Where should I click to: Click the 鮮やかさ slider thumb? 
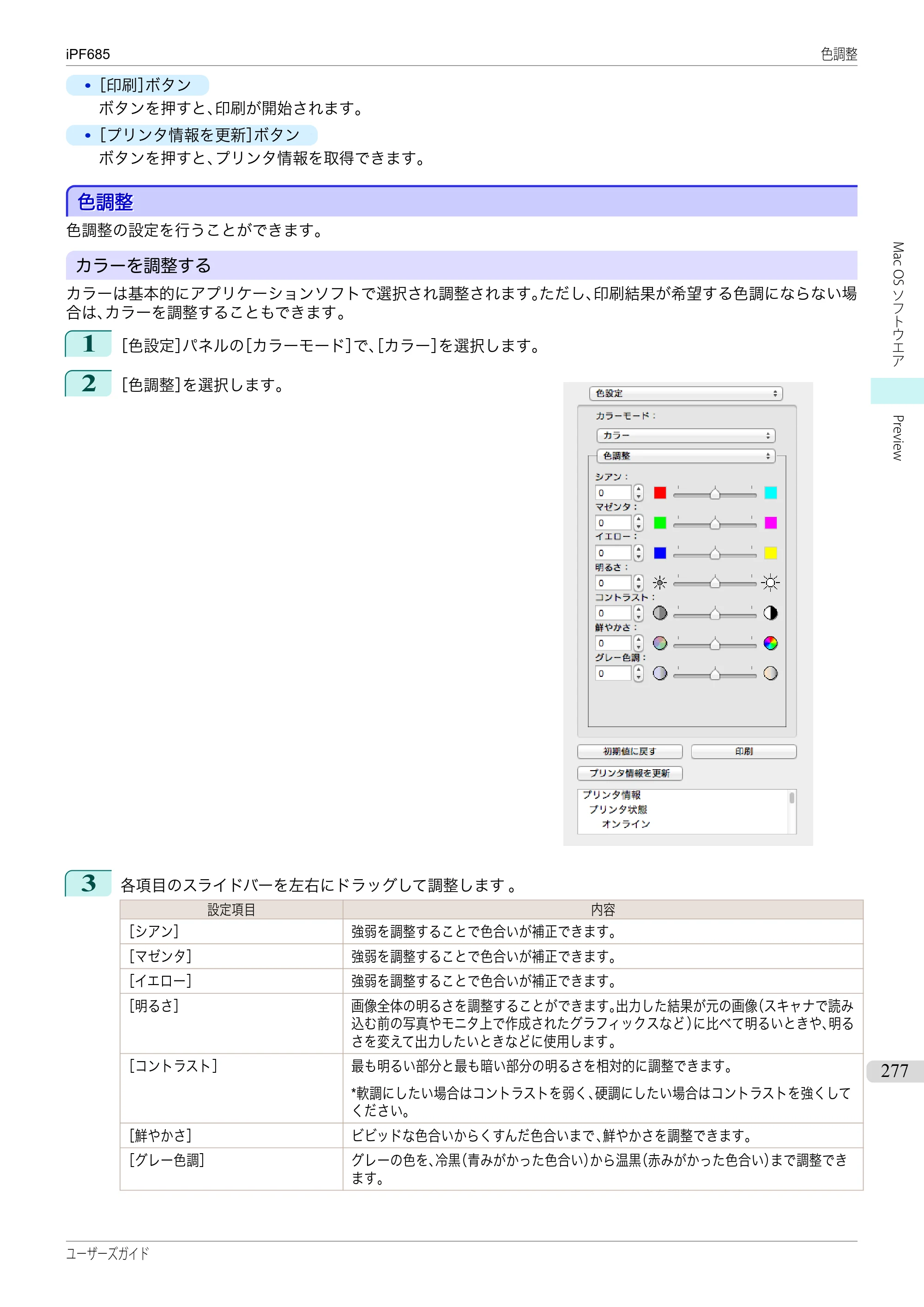pos(715,644)
